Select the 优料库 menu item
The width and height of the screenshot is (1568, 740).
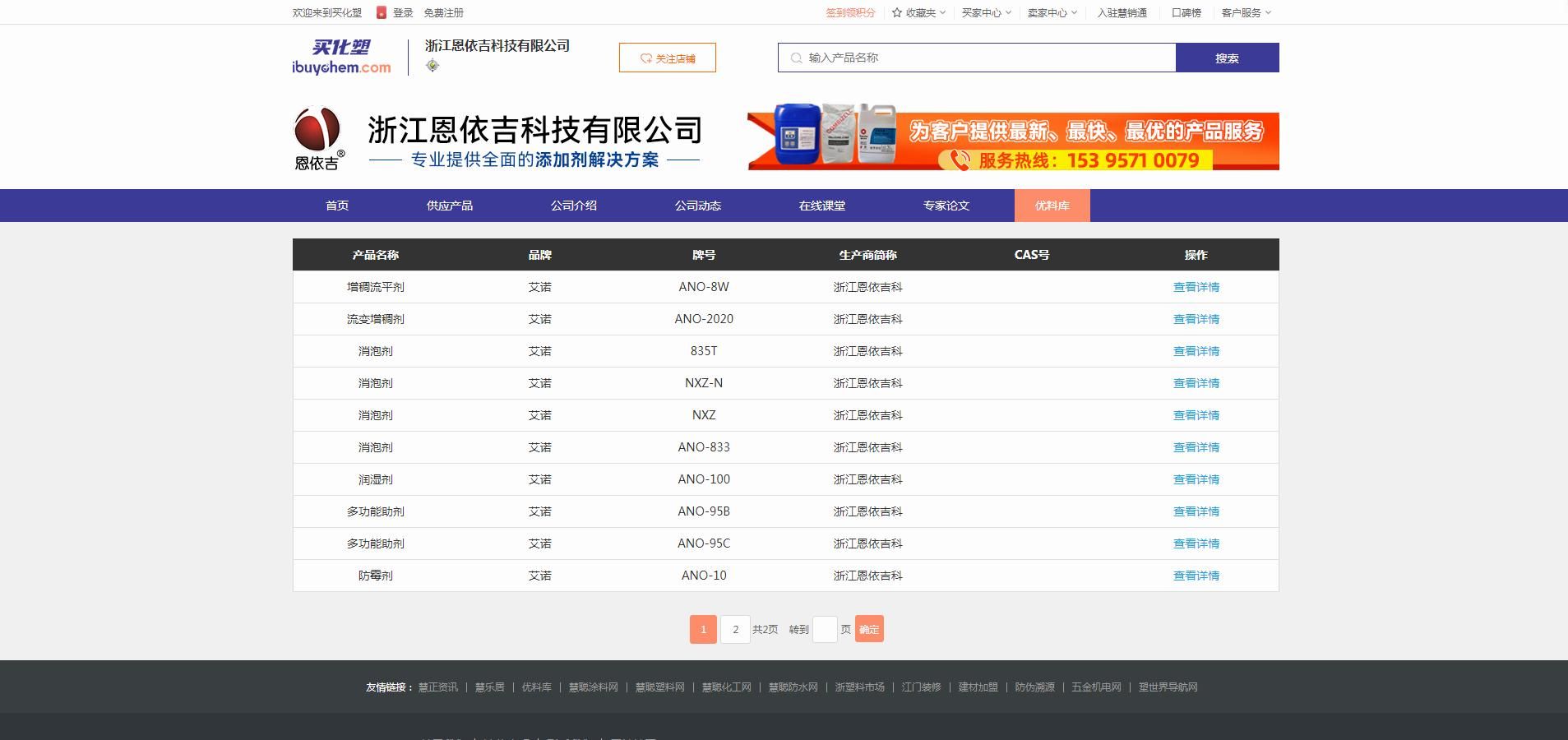tap(1052, 206)
